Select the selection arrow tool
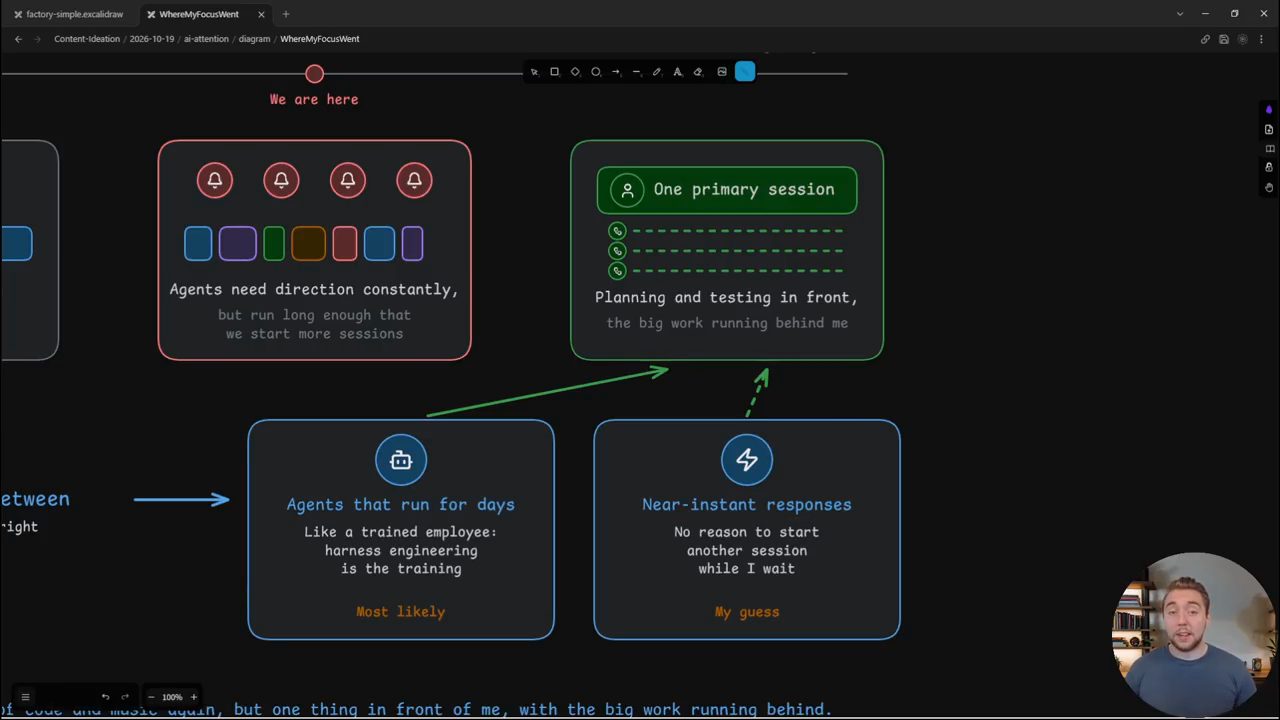 coord(534,72)
